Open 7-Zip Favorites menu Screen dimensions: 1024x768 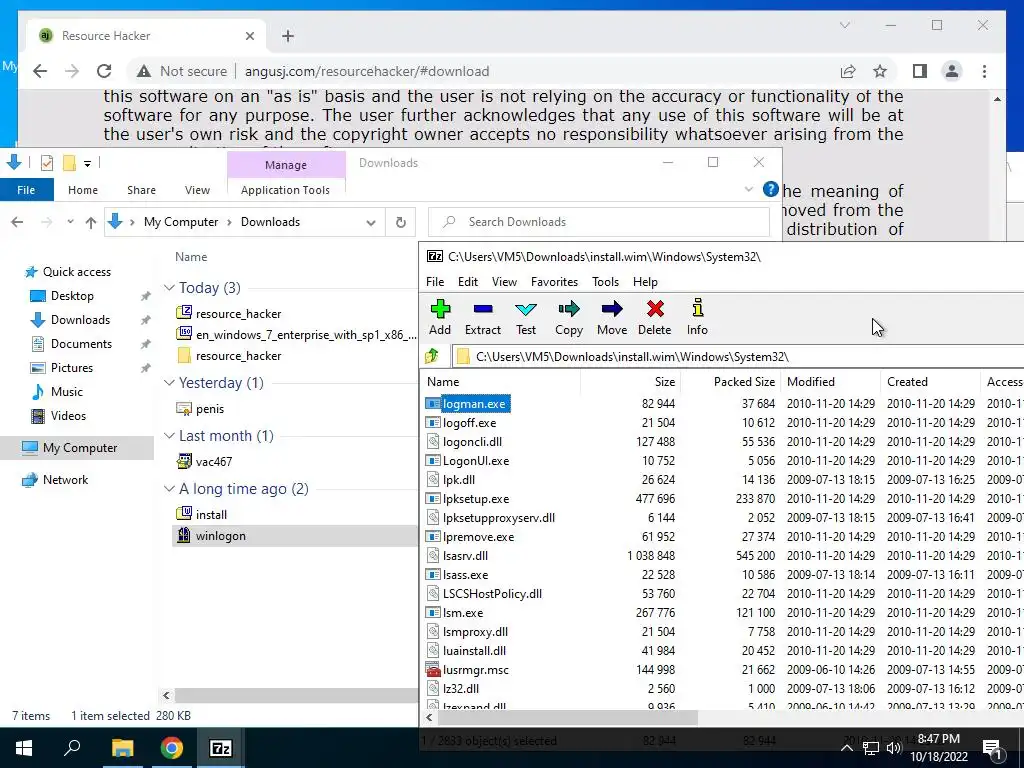coord(554,281)
